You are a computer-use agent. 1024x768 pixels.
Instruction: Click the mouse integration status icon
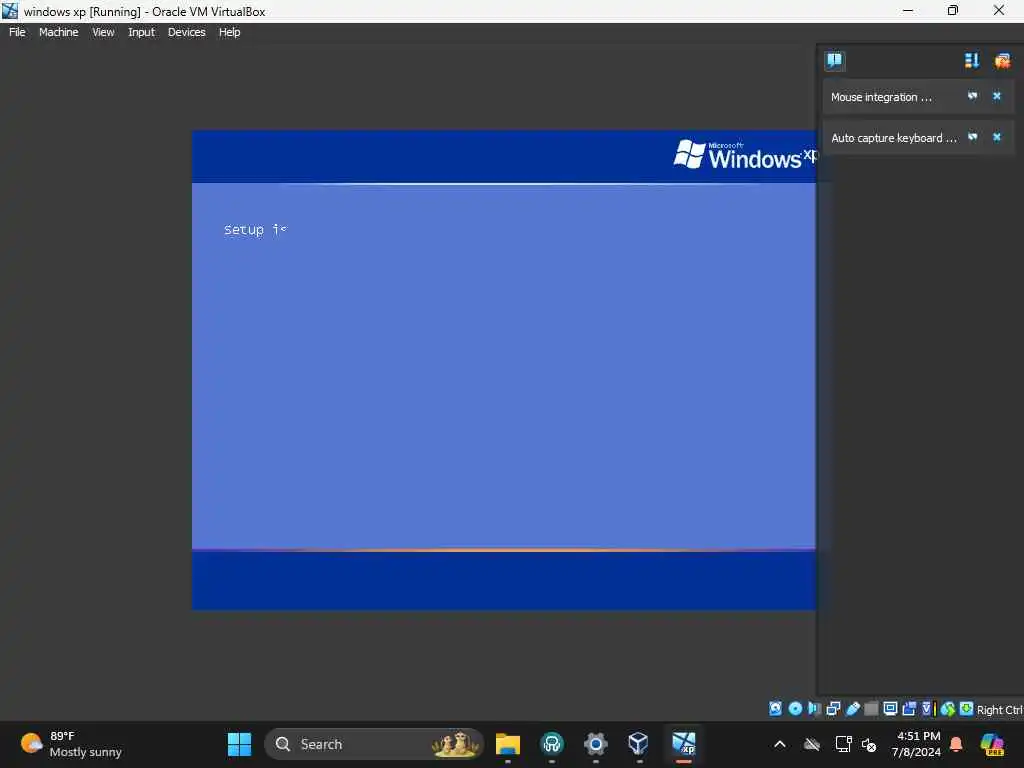click(948, 709)
